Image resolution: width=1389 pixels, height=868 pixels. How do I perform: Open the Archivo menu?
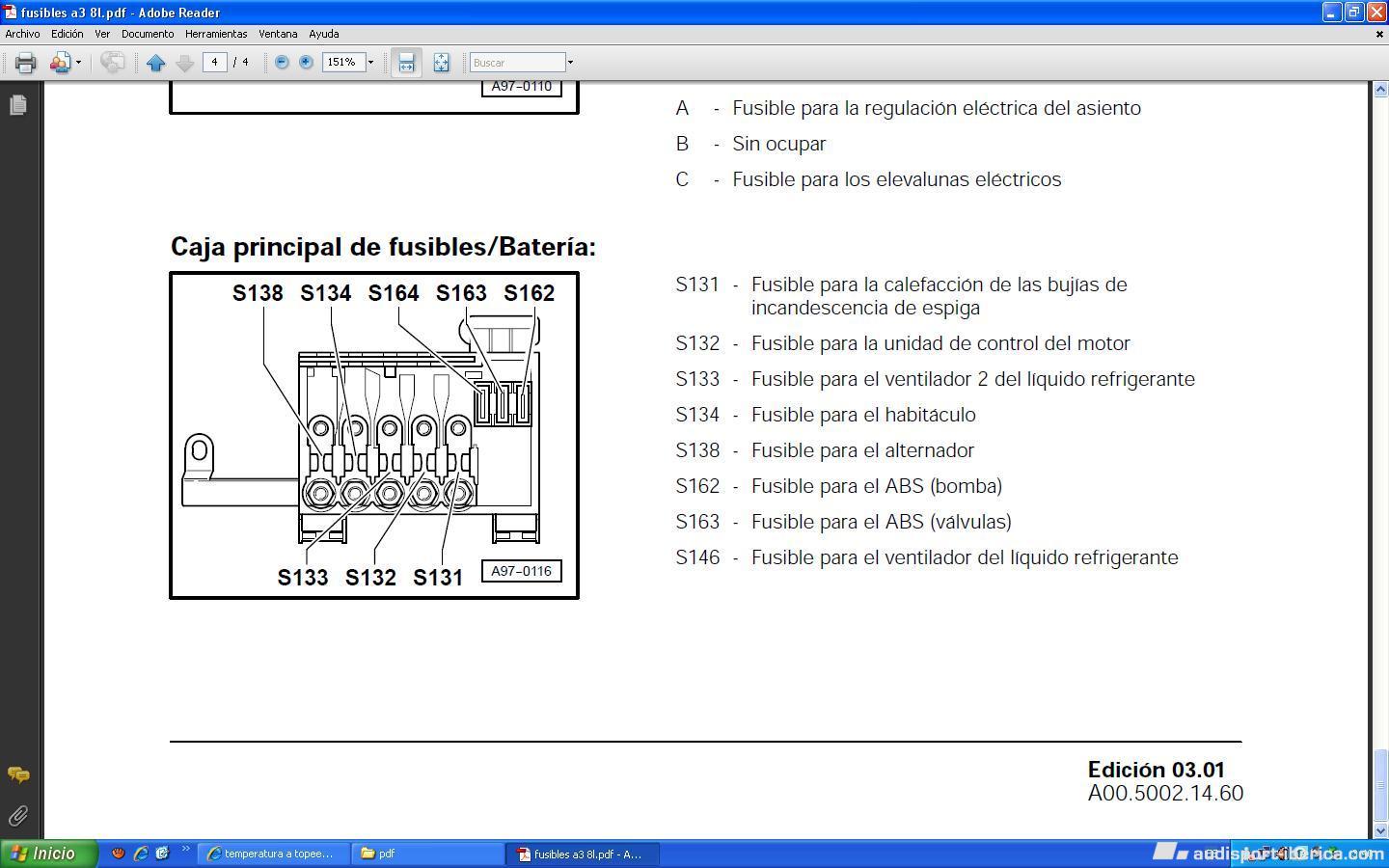click(22, 34)
